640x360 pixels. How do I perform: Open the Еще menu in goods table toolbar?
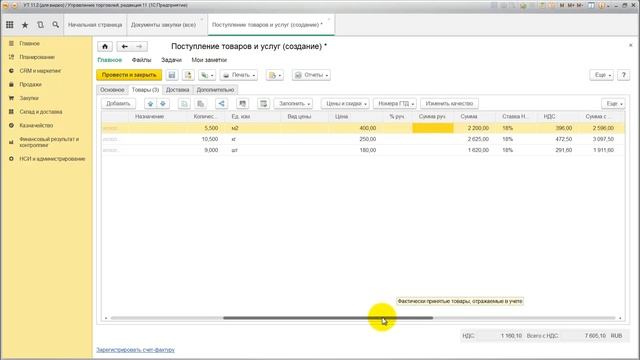coord(613,104)
